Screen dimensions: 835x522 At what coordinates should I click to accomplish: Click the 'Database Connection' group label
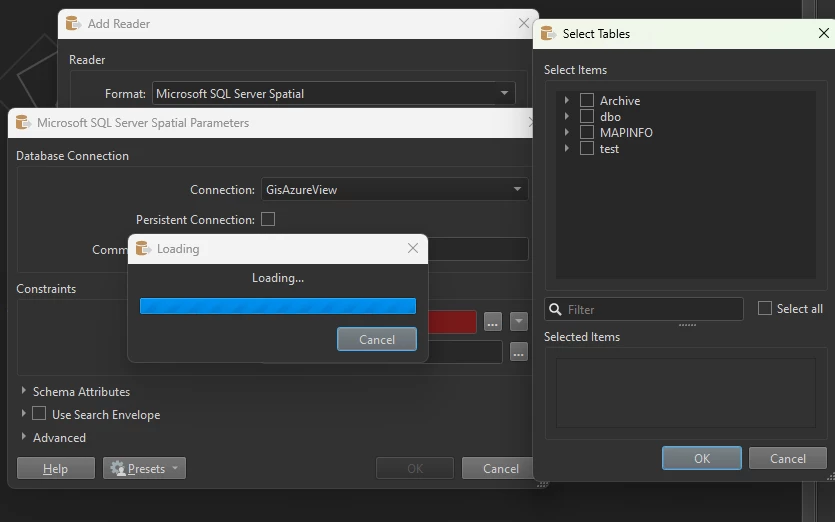[72, 156]
